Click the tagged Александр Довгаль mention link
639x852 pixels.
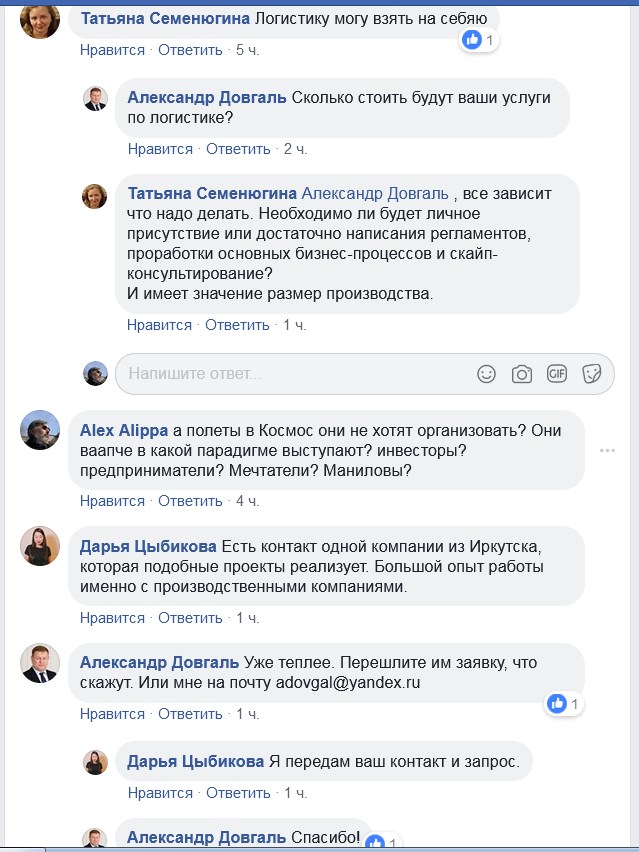(375, 193)
